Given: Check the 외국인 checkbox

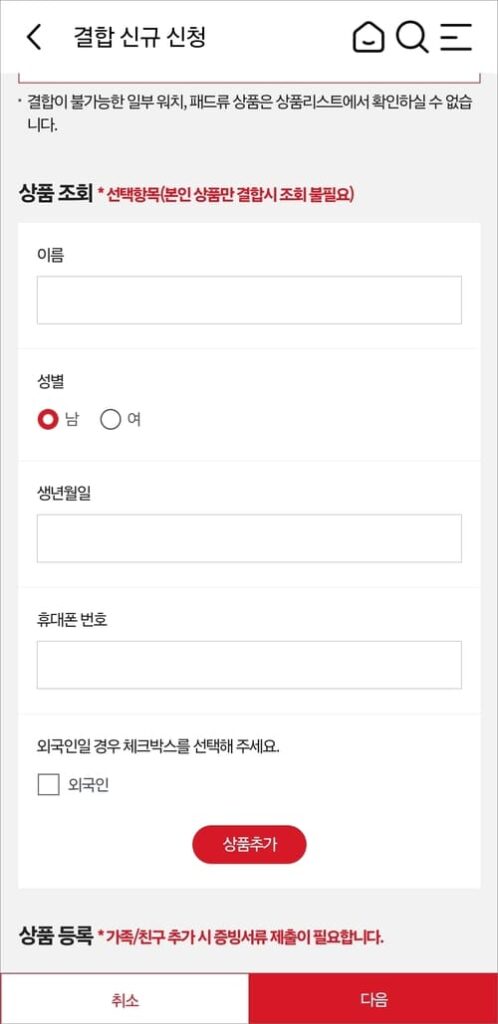Looking at the screenshot, I should tap(48, 784).
